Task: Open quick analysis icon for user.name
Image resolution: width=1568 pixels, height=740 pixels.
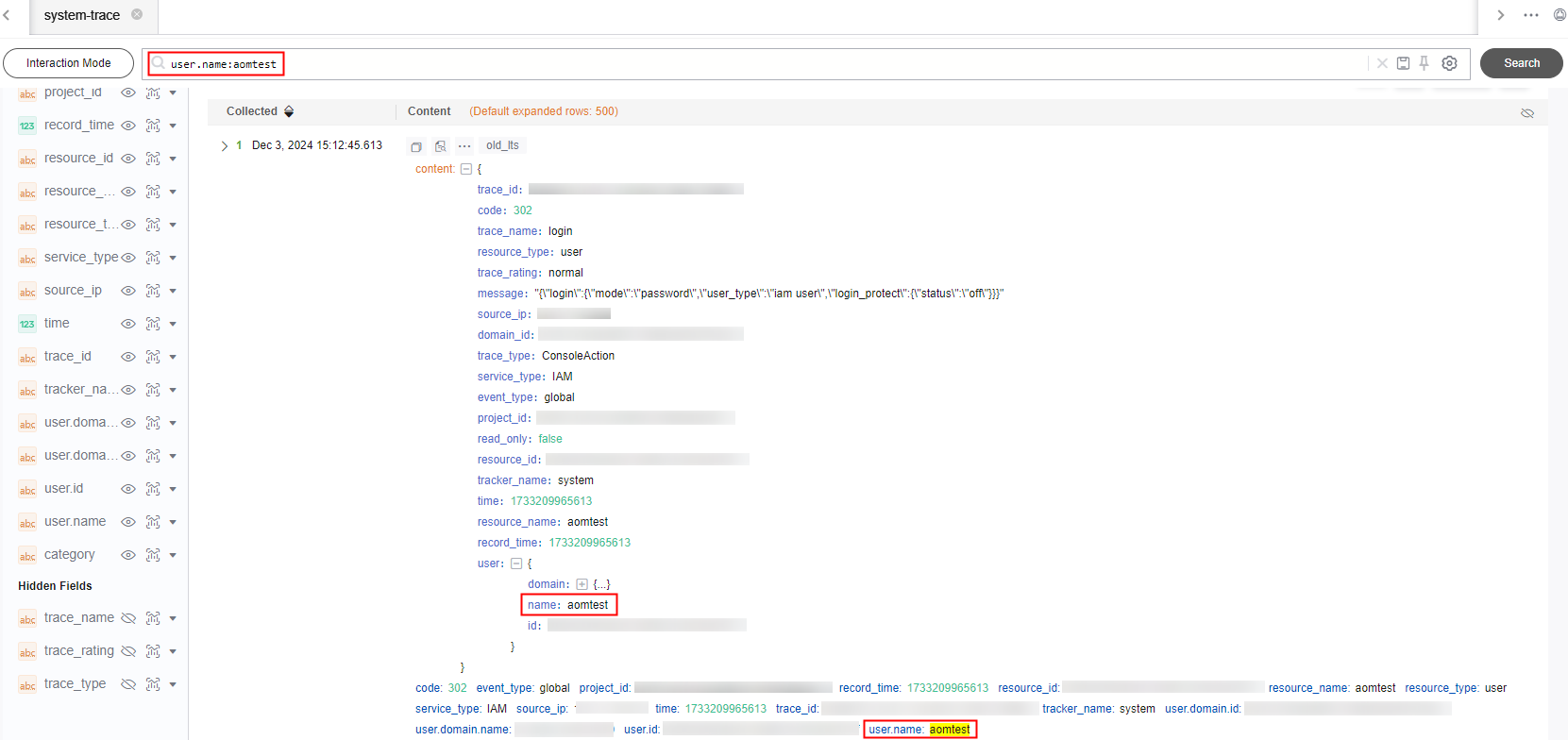Action: (153, 522)
